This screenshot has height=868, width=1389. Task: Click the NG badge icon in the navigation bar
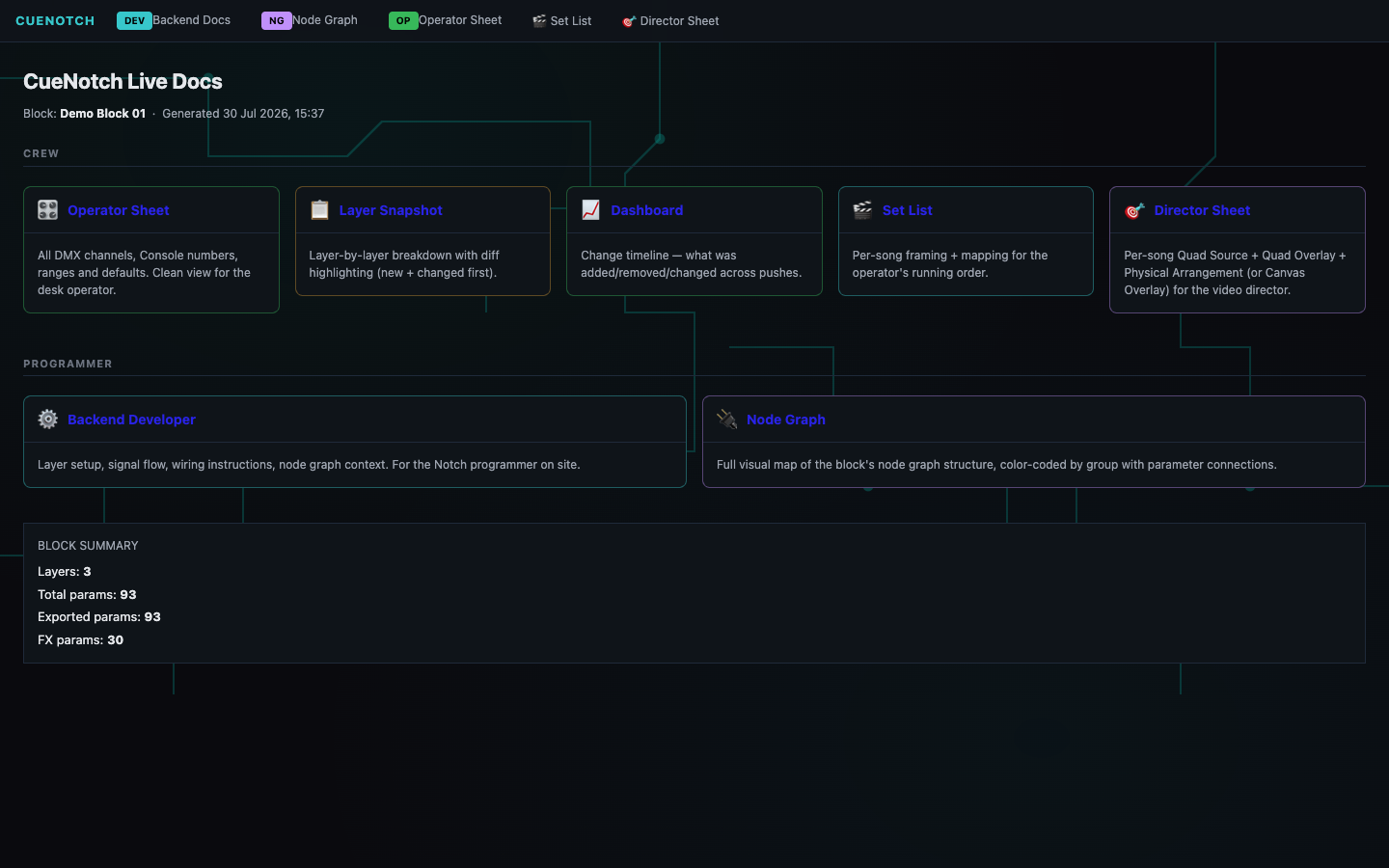click(x=277, y=20)
